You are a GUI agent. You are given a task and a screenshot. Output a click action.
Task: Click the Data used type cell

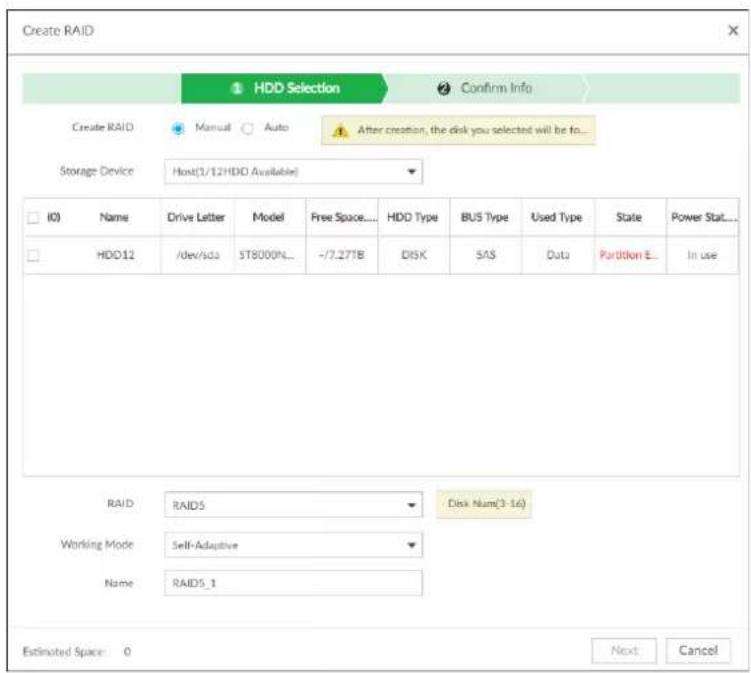[x=558, y=255]
